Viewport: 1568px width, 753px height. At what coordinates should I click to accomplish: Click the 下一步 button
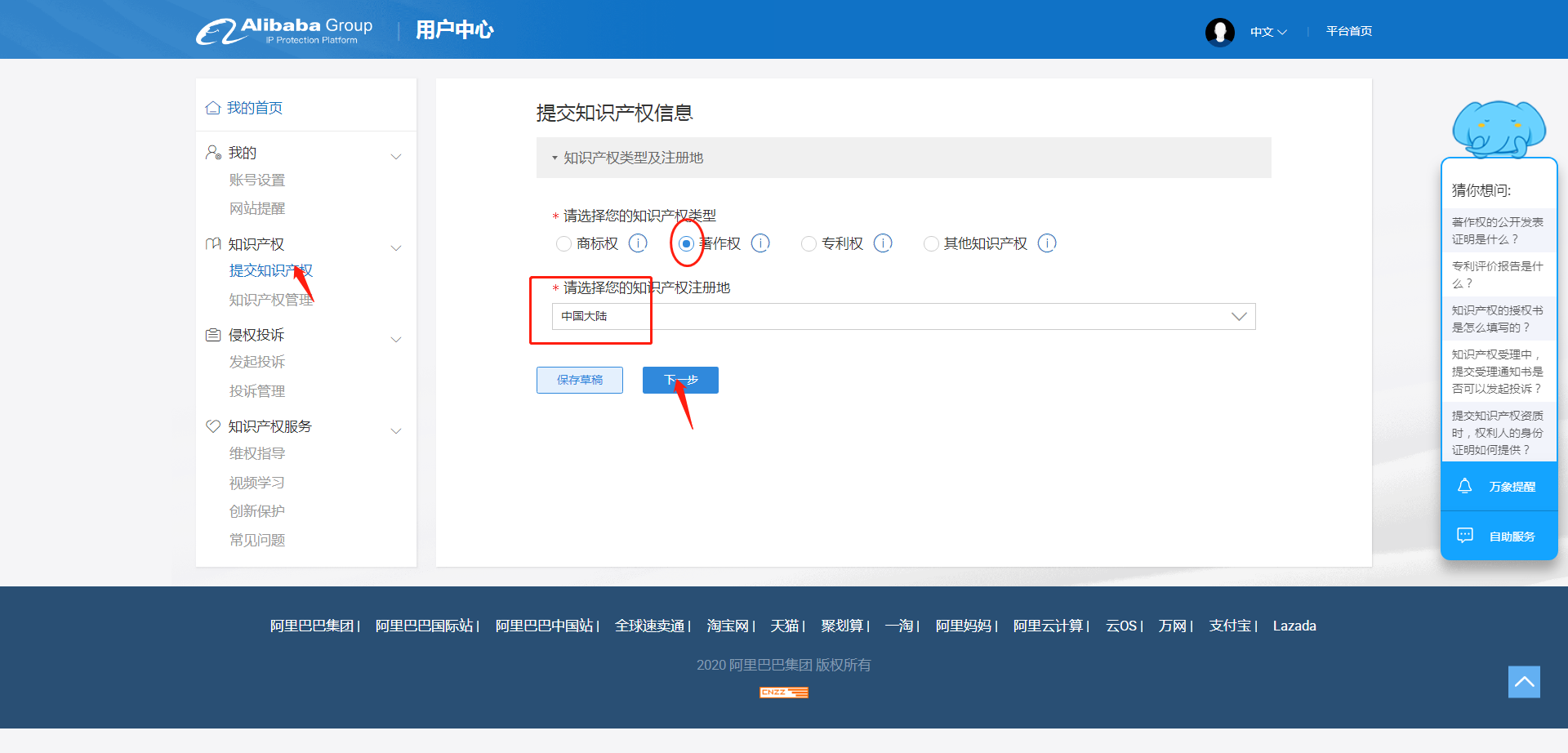(680, 380)
